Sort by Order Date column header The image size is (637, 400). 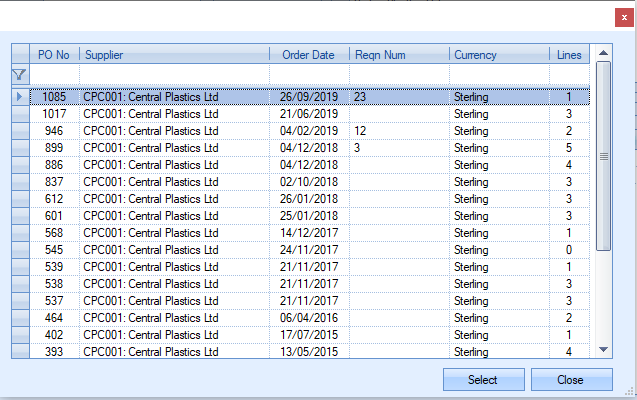coord(308,55)
